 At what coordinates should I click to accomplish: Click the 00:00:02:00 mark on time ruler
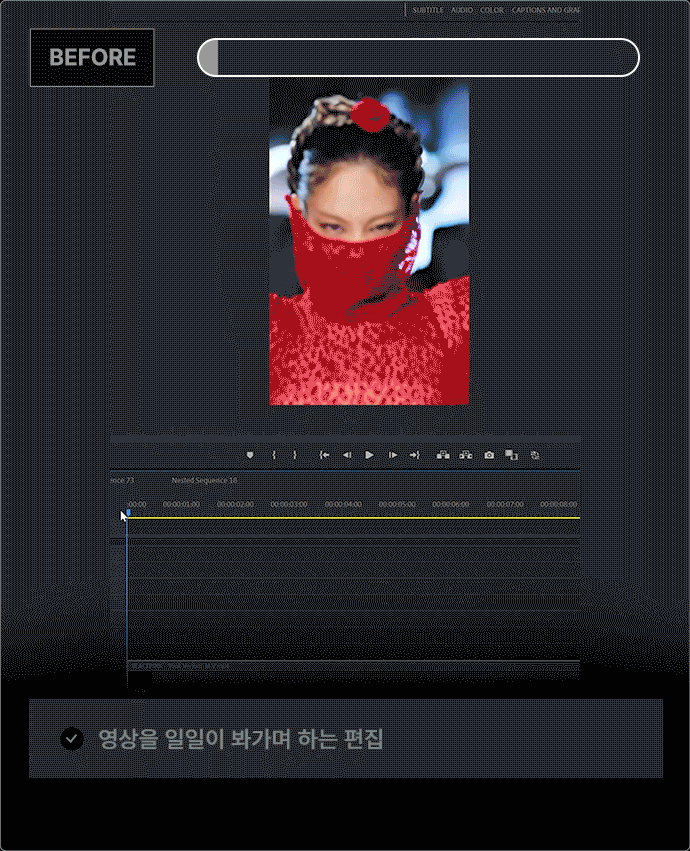click(235, 504)
